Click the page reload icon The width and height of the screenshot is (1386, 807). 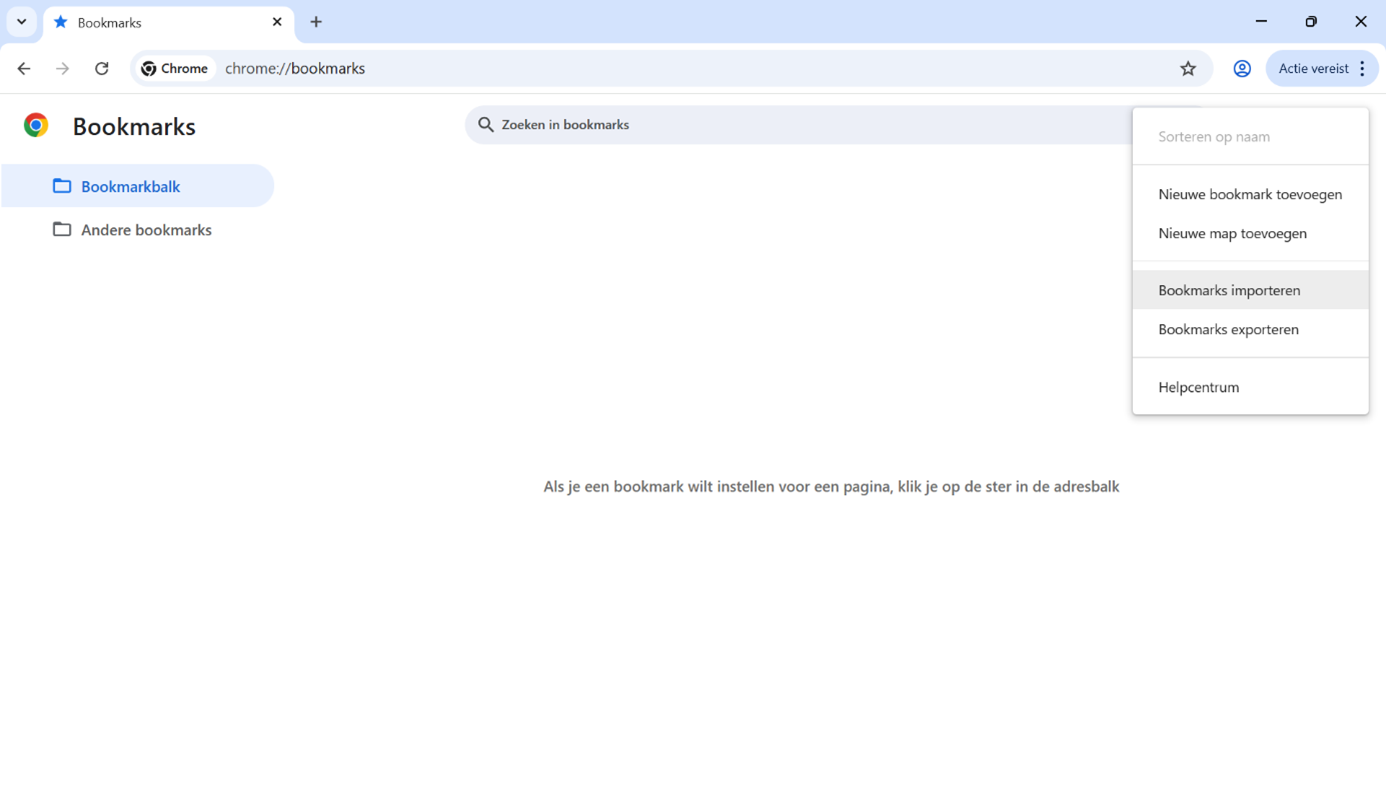(x=101, y=68)
